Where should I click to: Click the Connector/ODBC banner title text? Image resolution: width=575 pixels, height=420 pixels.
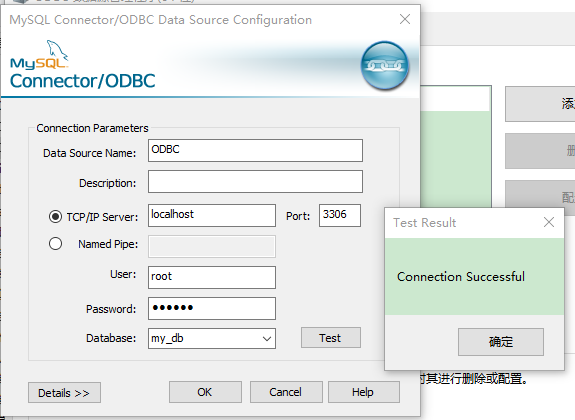83,81
